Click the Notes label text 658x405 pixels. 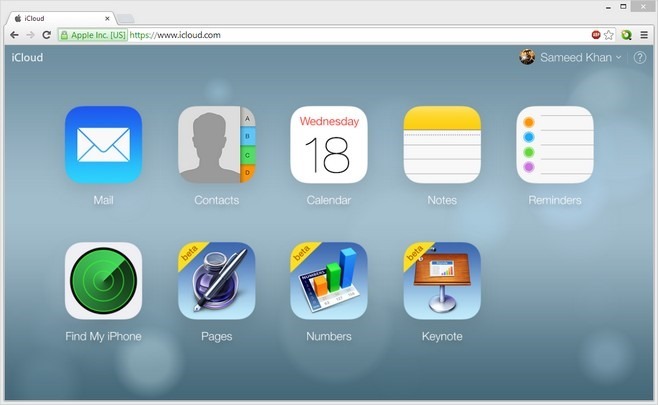pyautogui.click(x=442, y=200)
